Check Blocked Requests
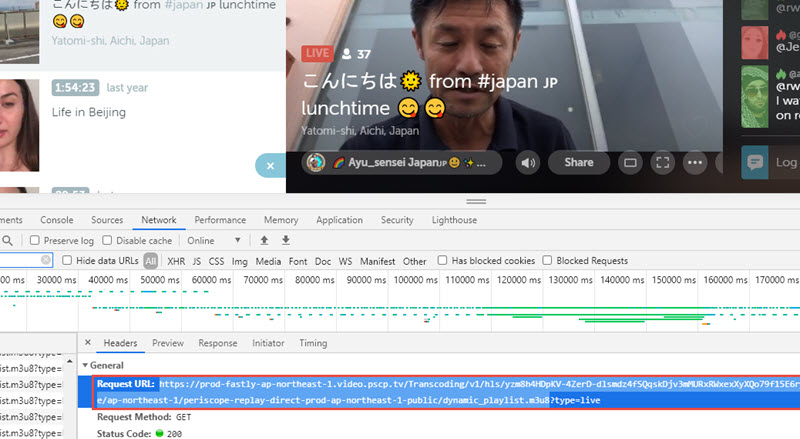 pyautogui.click(x=547, y=260)
